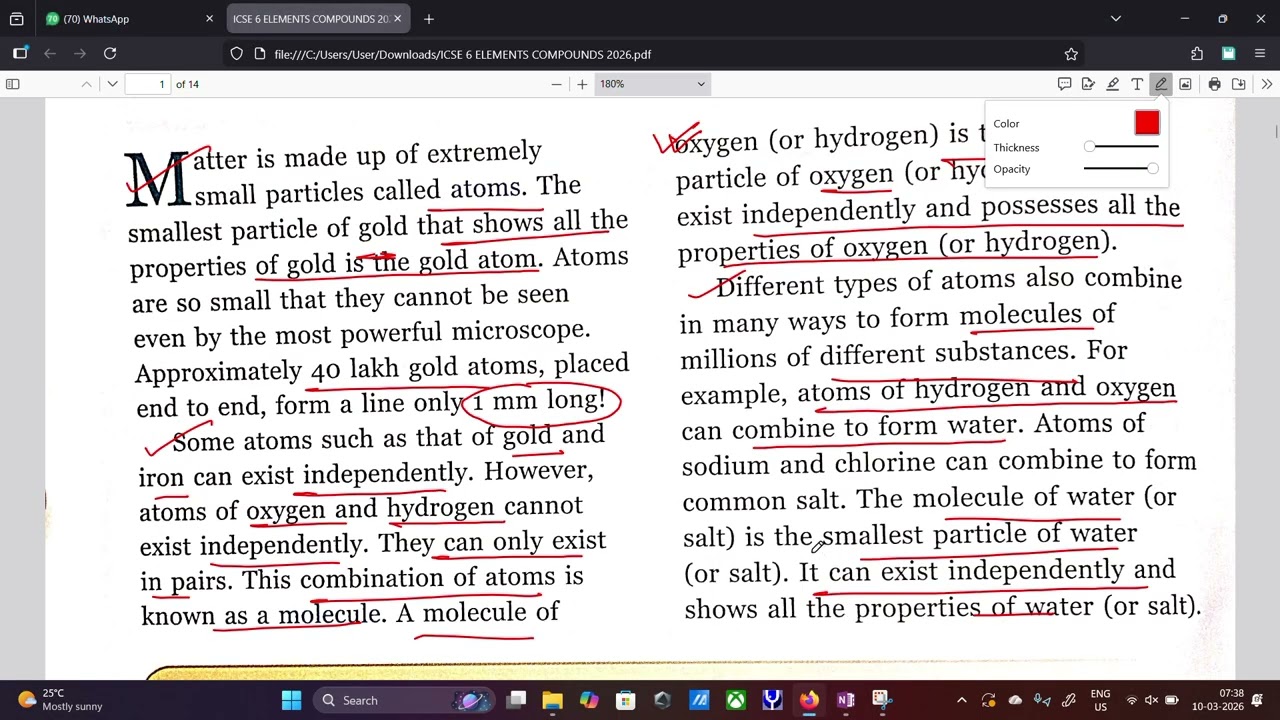Screen dimensions: 1280x720
Task: Open Microsoft Store from taskbar
Action: click(x=626, y=700)
